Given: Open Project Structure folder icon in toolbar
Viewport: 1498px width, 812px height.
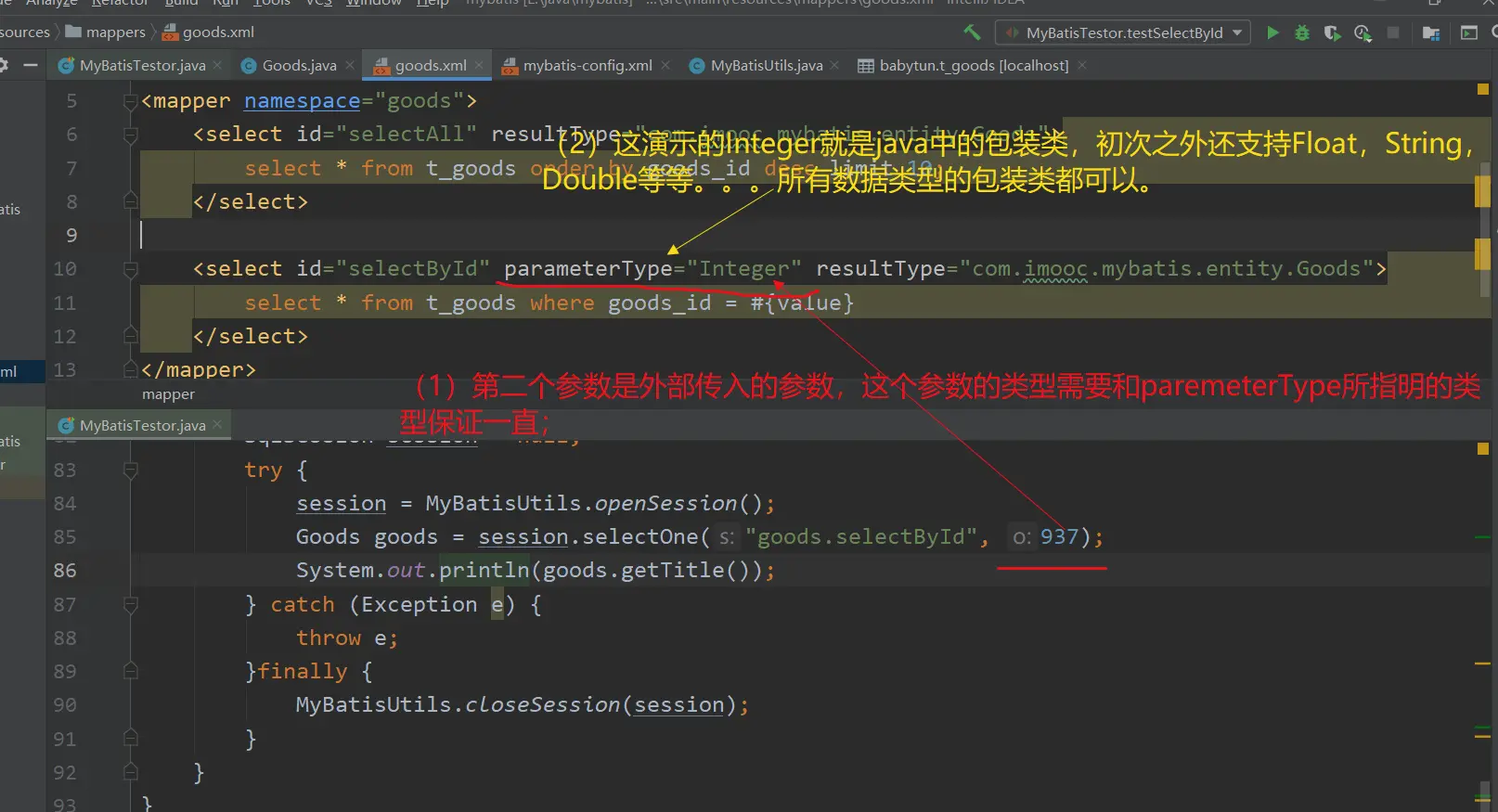Looking at the screenshot, I should (x=1431, y=32).
